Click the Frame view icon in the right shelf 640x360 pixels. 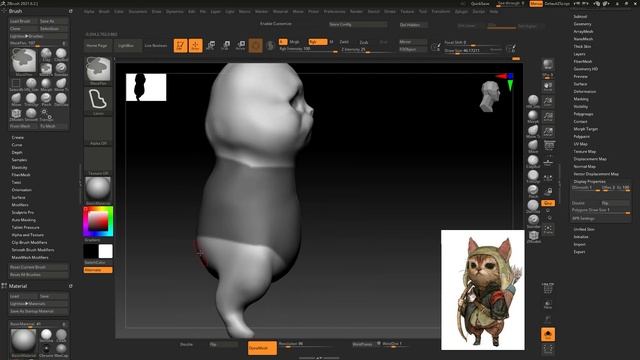548,229
